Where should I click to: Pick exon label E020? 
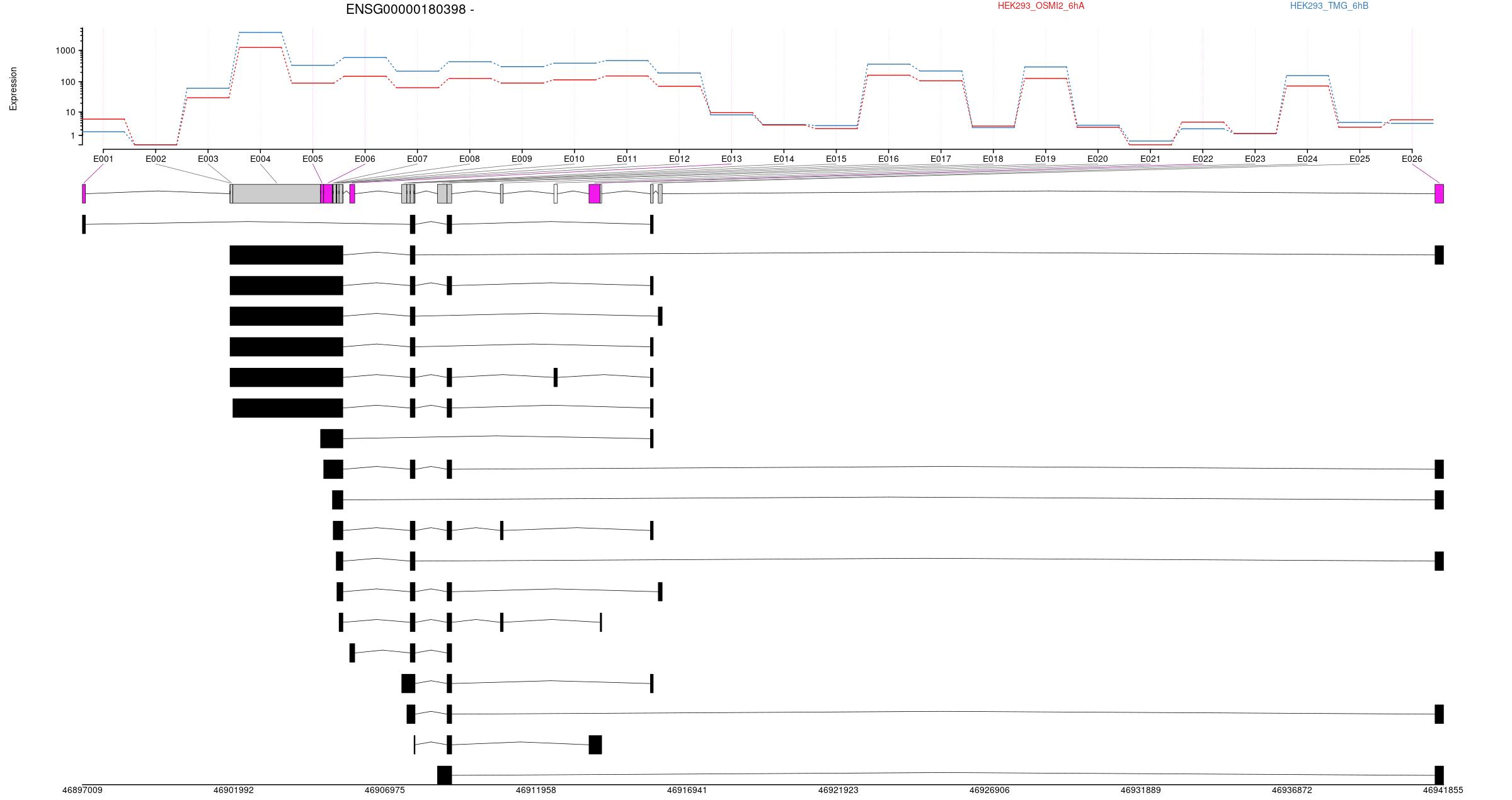1097,159
